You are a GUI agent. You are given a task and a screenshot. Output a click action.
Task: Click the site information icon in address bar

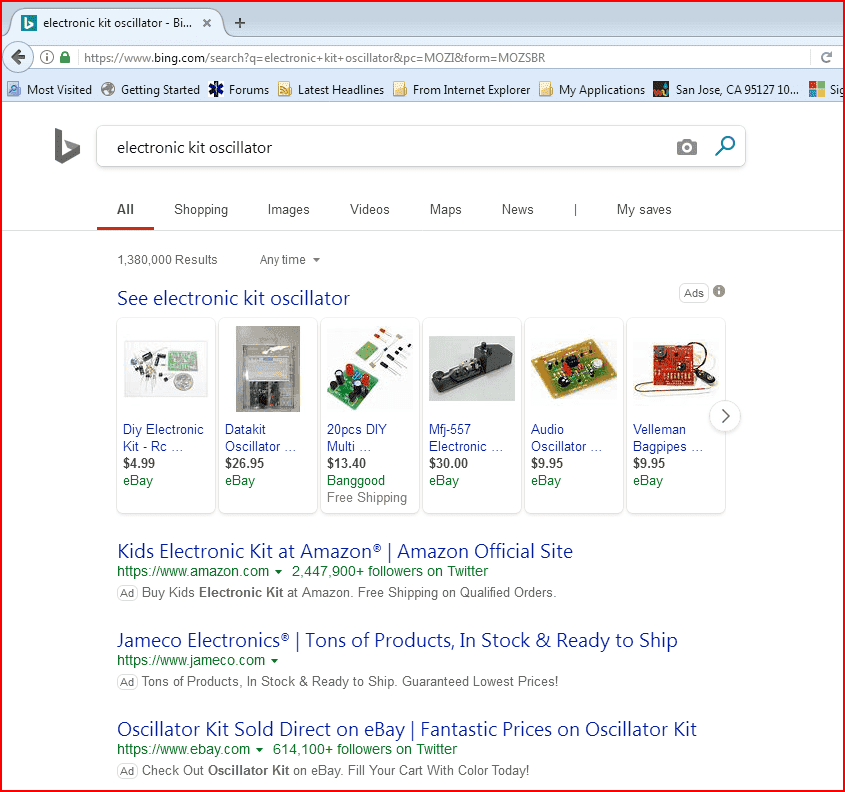pyautogui.click(x=47, y=58)
